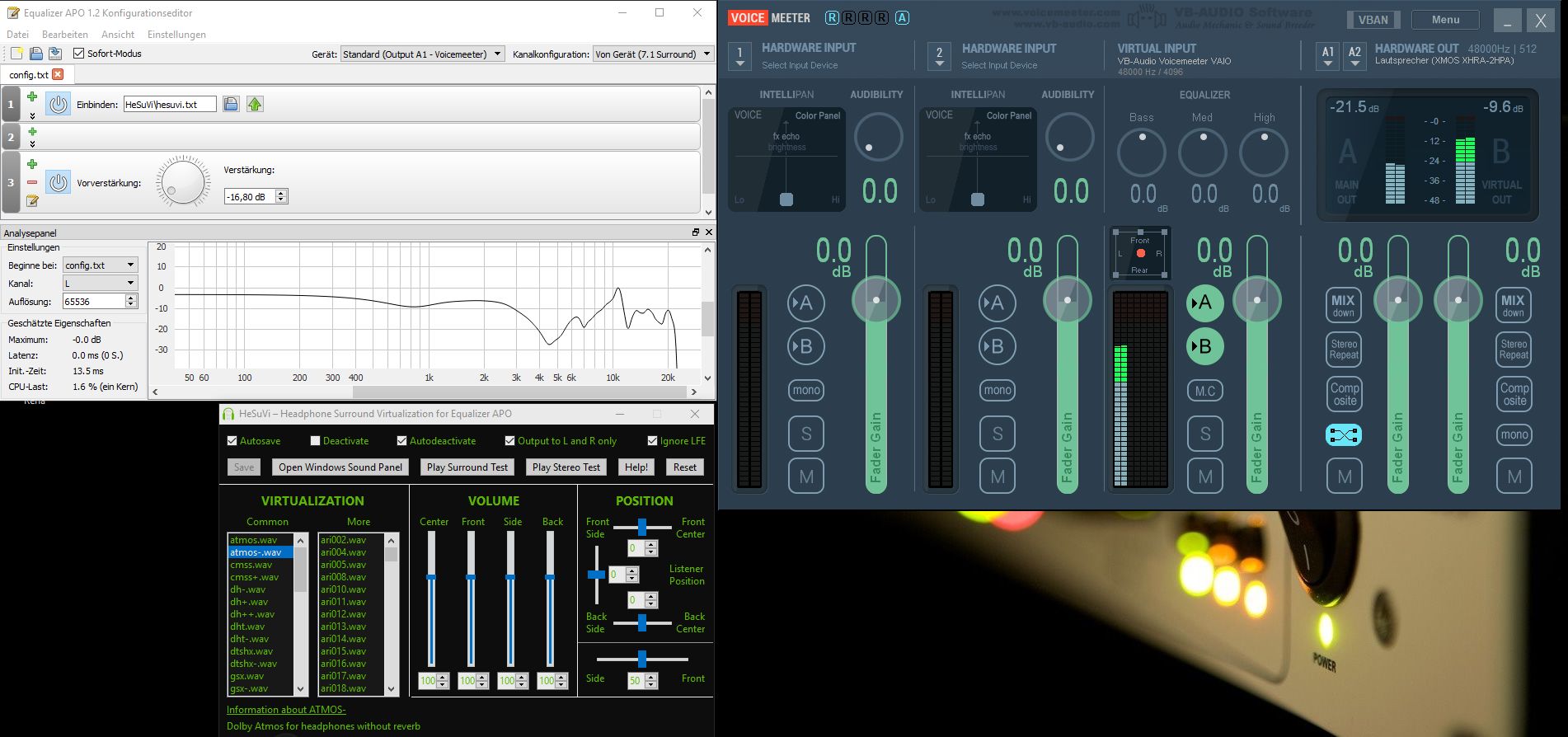Viewport: 1568px width, 737px height.
Task: Click the Verstärkung -16,80 dB input field
Action: 250,197
